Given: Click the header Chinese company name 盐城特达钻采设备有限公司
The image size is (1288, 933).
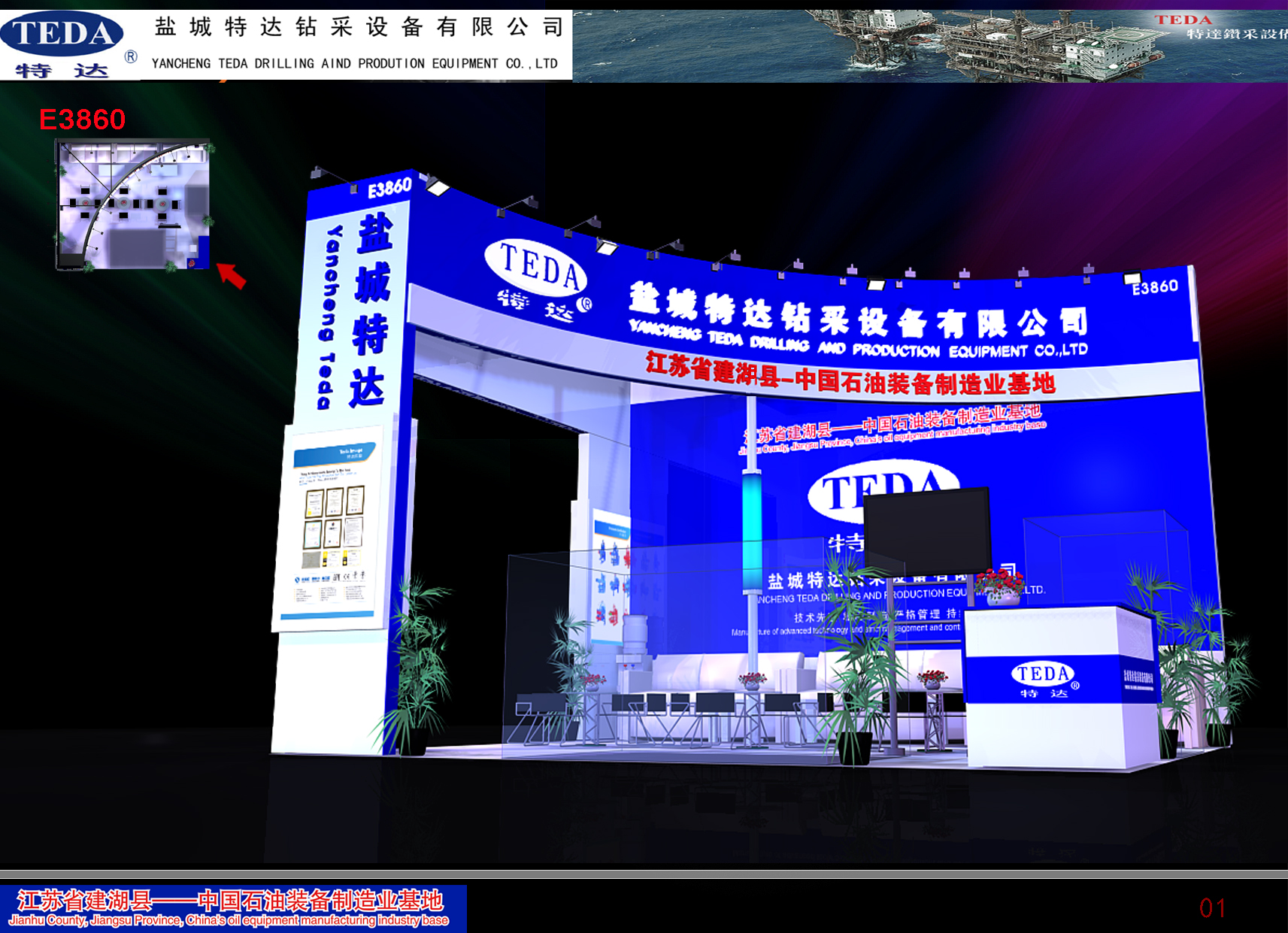Looking at the screenshot, I should [x=359, y=28].
